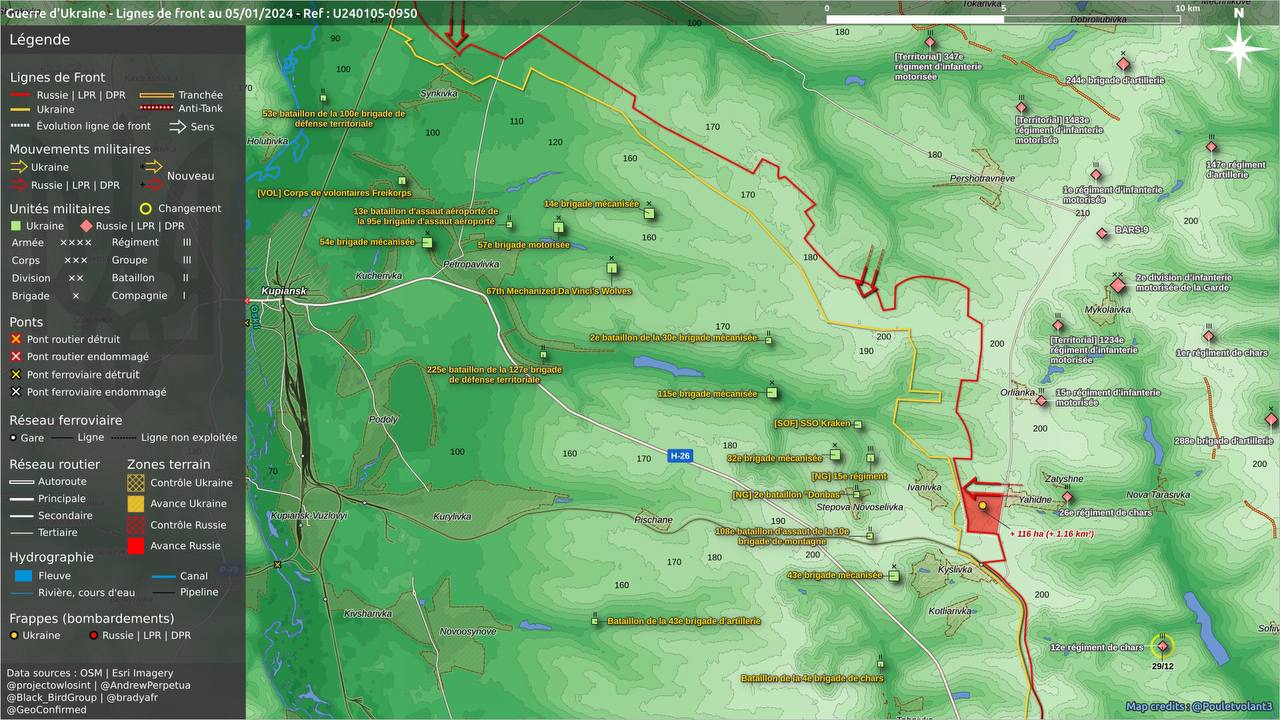Click the north compass rose
This screenshot has width=1280, height=720.
(1239, 47)
